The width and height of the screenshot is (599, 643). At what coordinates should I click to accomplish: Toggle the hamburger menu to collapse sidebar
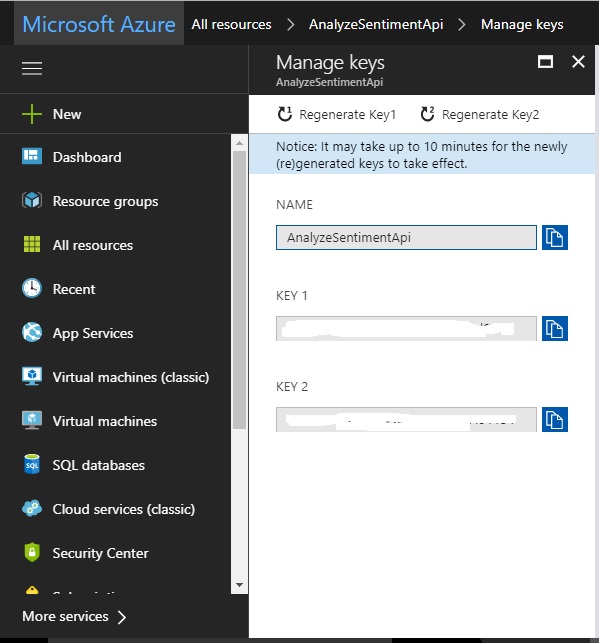pos(32,68)
